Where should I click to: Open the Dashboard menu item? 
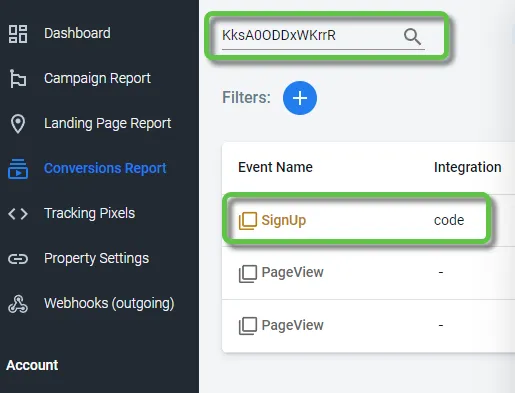click(x=77, y=33)
